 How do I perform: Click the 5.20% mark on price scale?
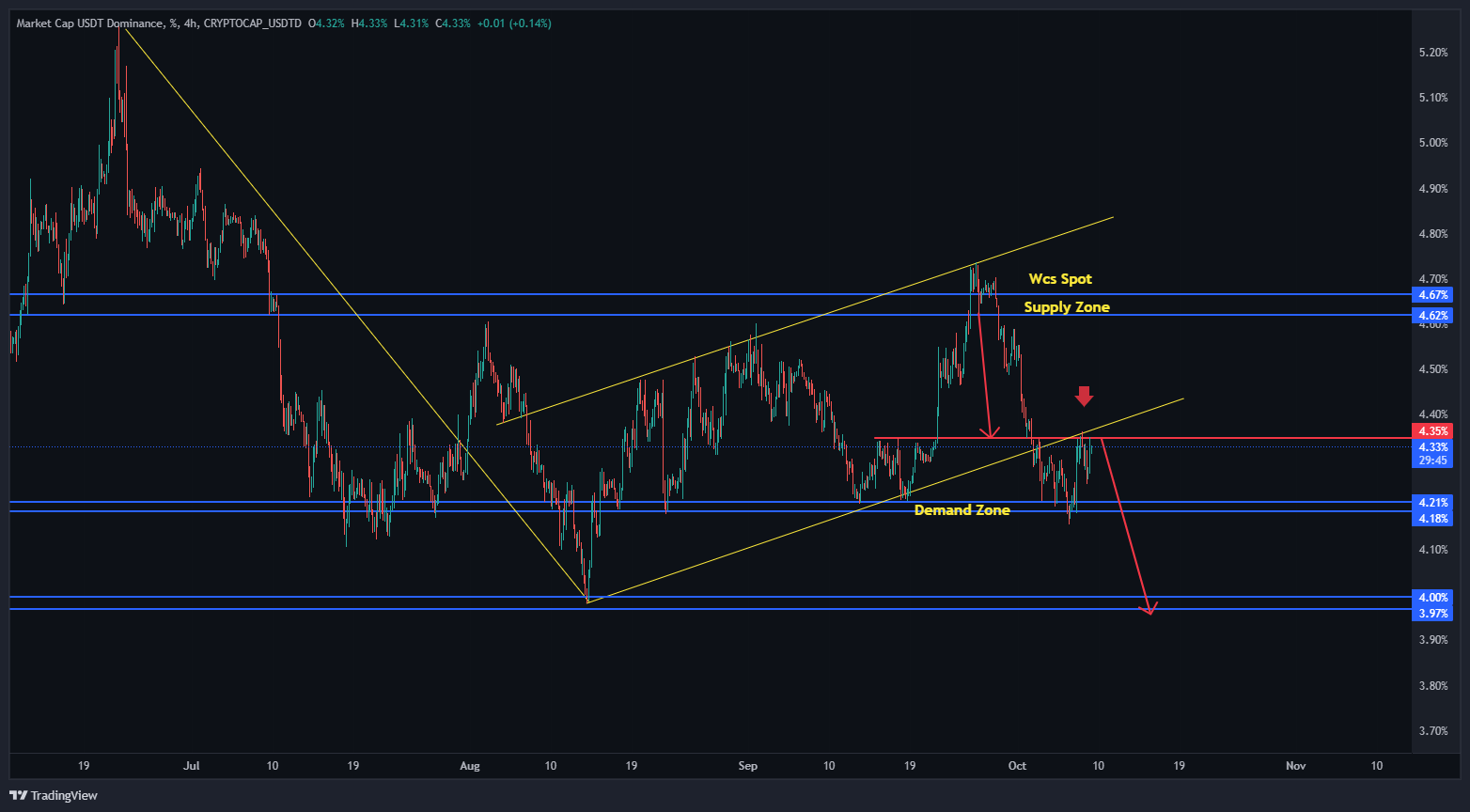1432,53
